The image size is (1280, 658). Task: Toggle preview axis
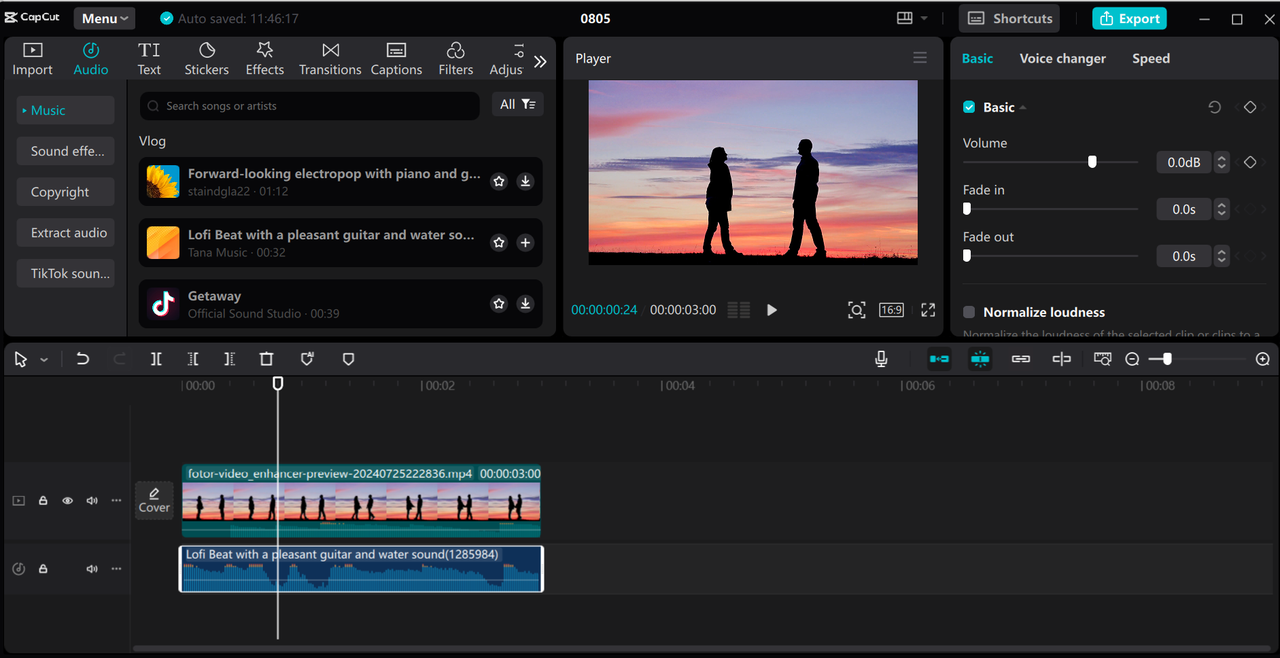click(1062, 359)
